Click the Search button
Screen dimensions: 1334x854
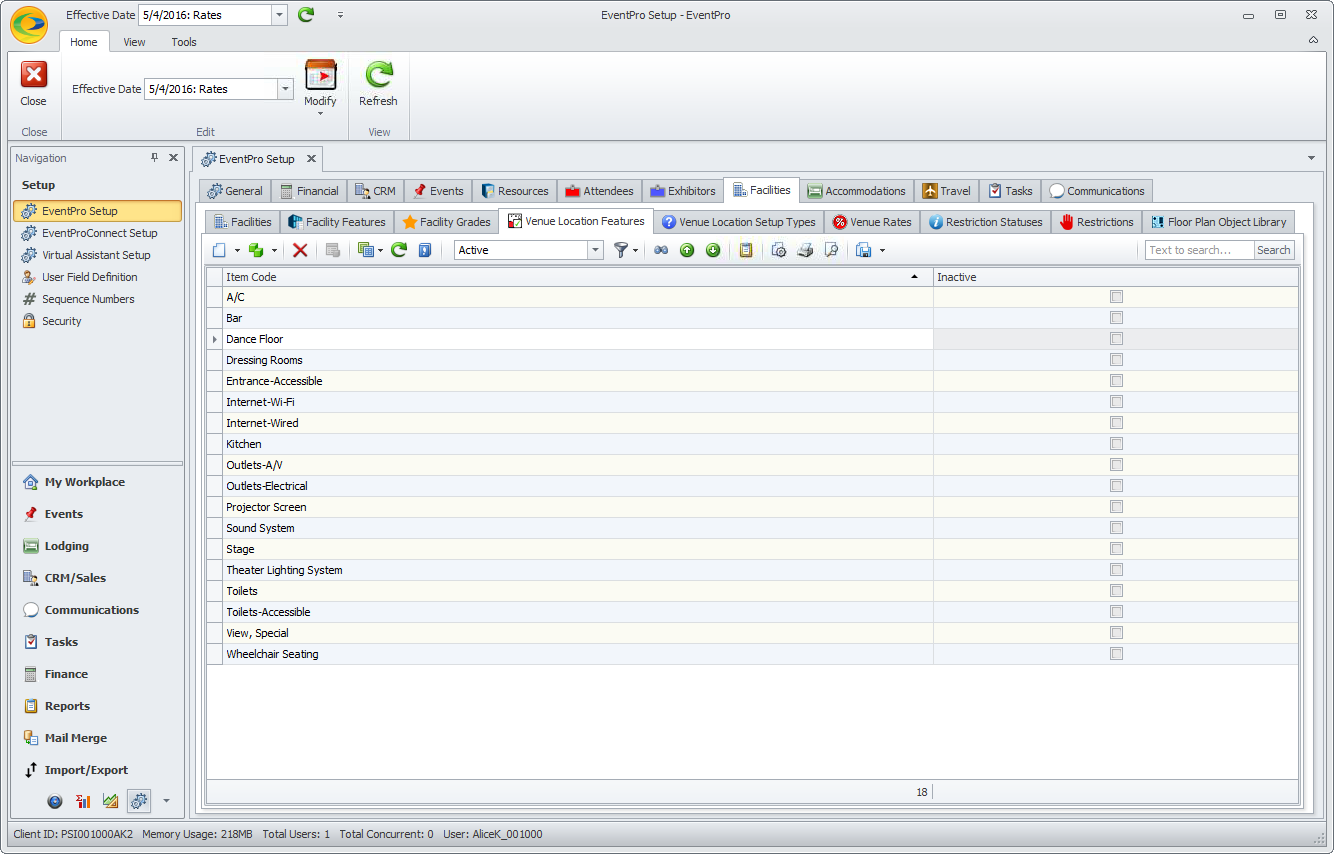tap(1273, 250)
